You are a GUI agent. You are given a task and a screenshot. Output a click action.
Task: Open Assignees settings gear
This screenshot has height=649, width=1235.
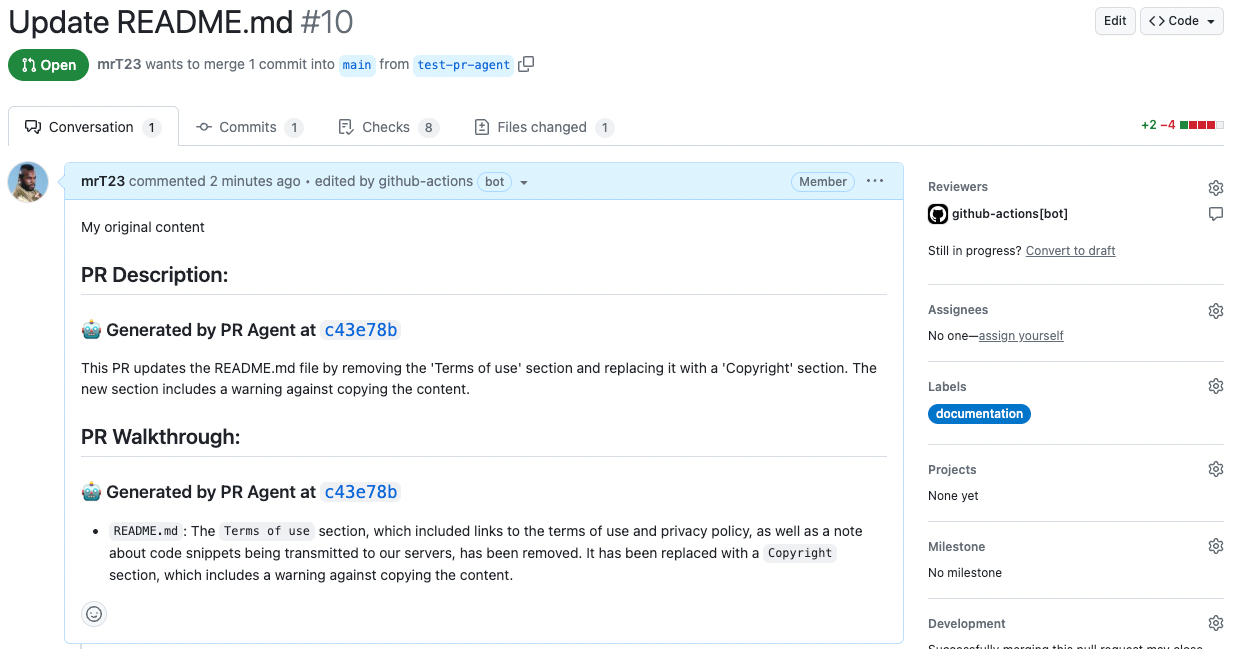click(1215, 311)
